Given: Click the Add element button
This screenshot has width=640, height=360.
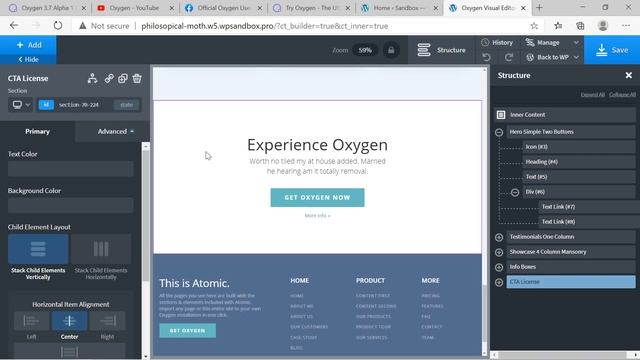Looking at the screenshot, I should (x=28, y=45).
